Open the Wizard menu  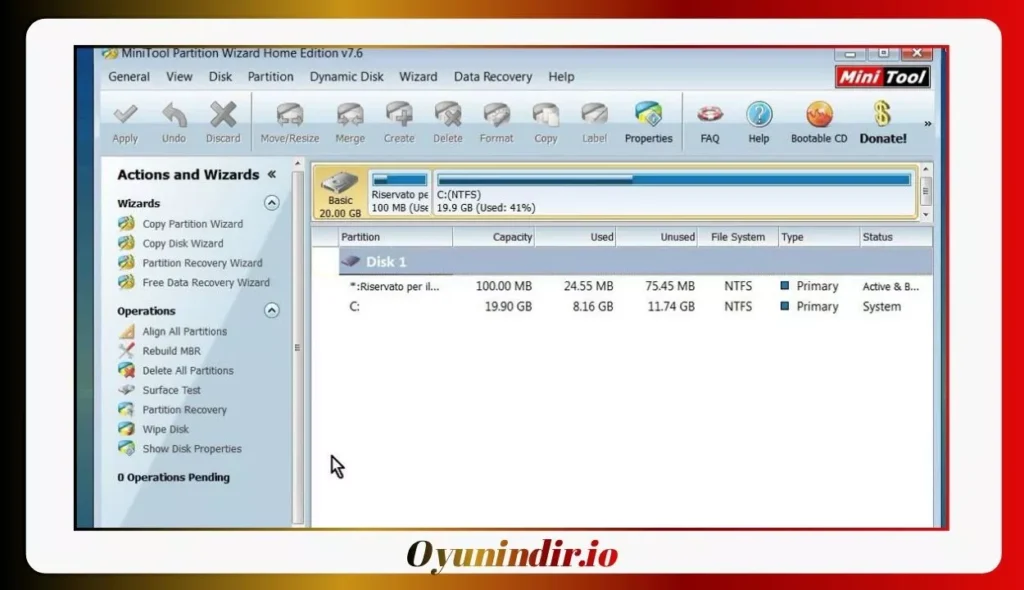click(x=418, y=76)
